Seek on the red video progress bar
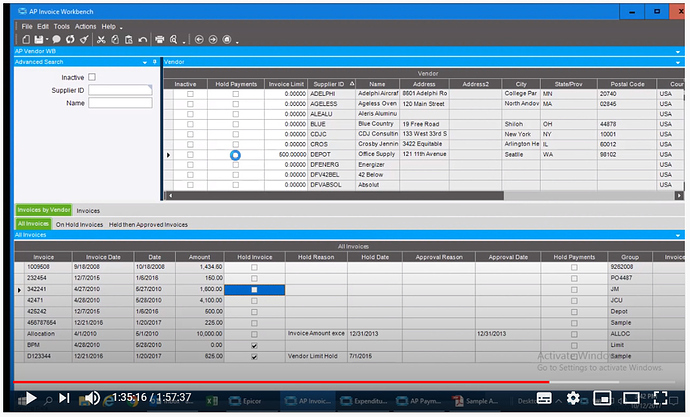 click(x=300, y=382)
